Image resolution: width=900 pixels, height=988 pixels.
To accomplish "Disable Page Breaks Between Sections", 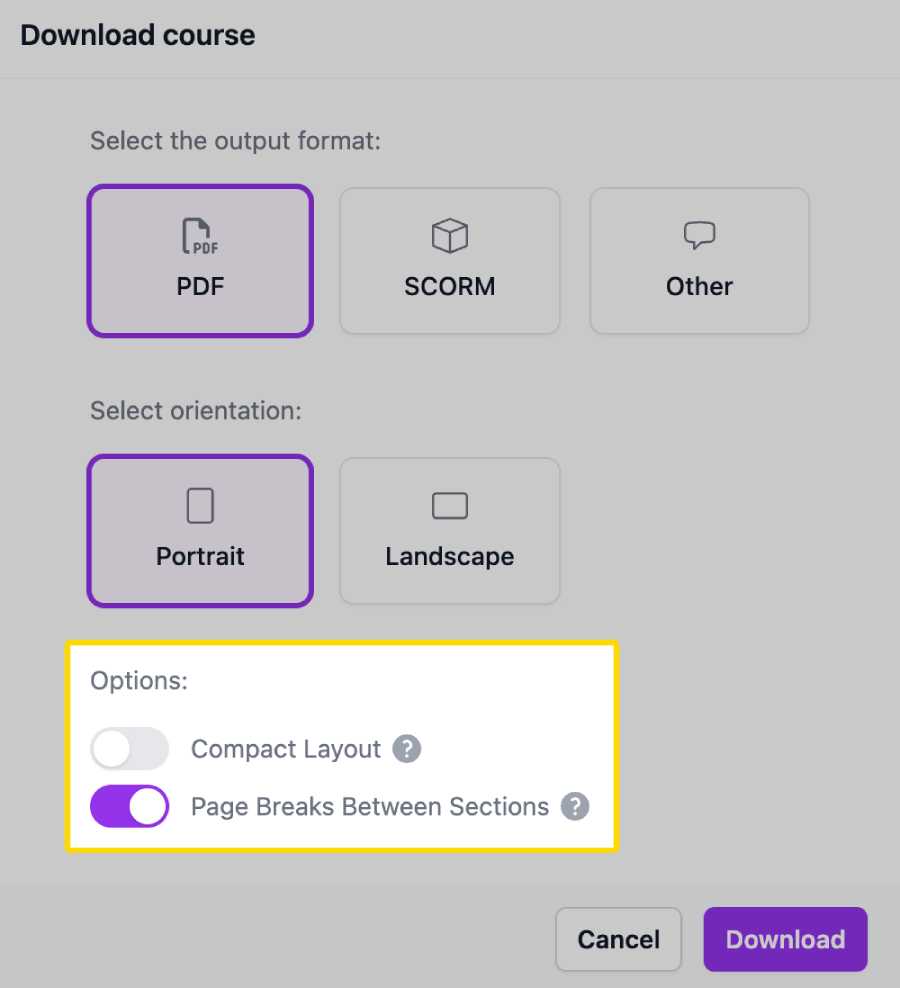I will (129, 807).
